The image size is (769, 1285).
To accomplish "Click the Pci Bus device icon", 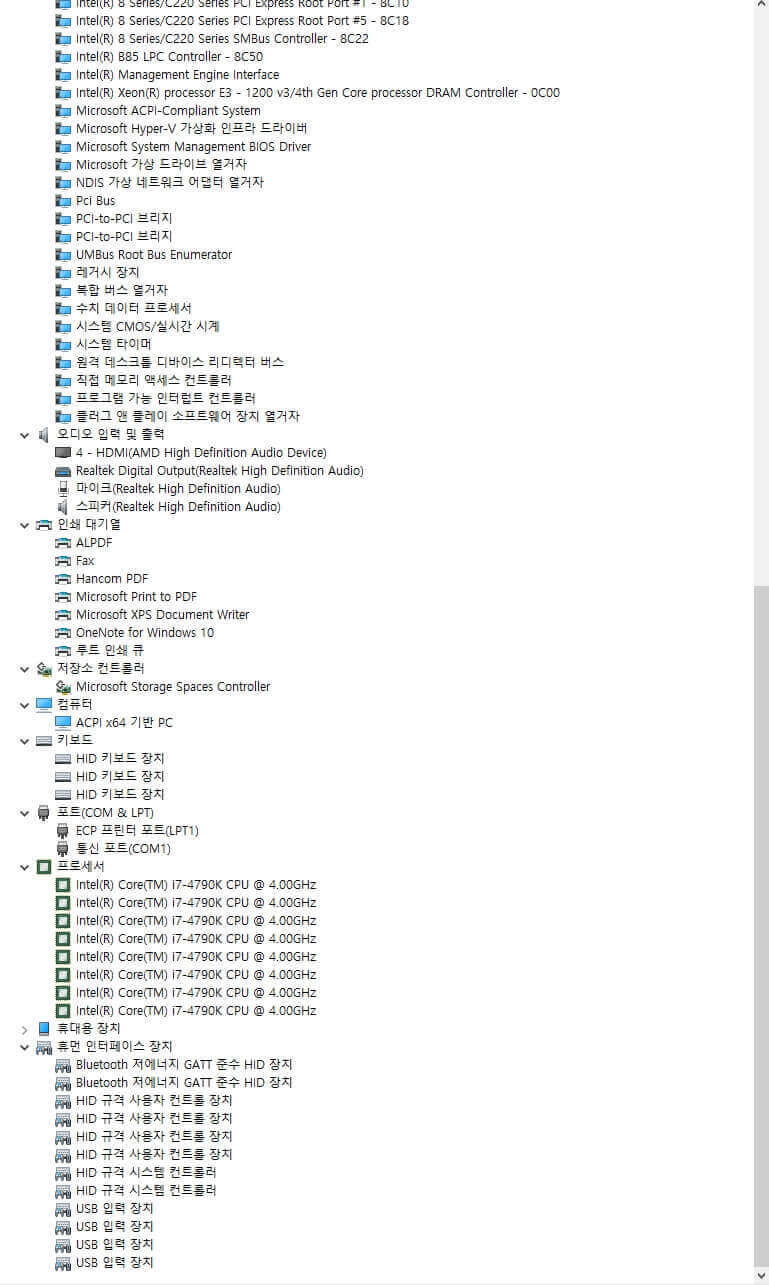I will tap(63, 200).
